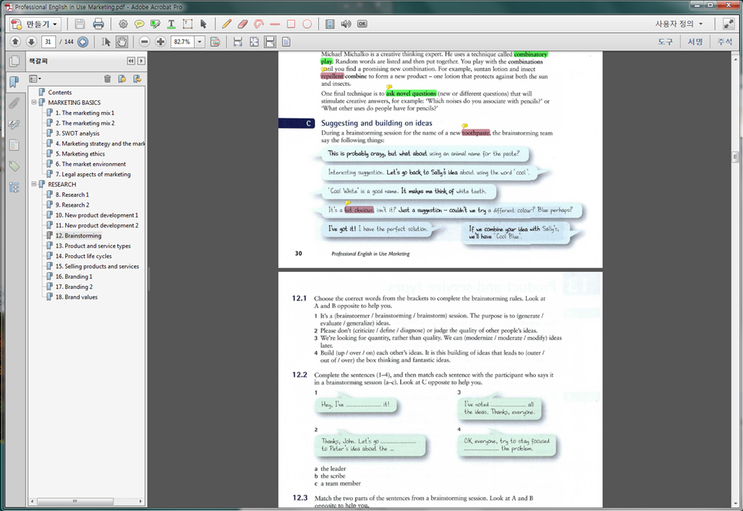This screenshot has width=743, height=511.
Task: Select the pencil drawing tool
Action: pyautogui.click(x=227, y=24)
